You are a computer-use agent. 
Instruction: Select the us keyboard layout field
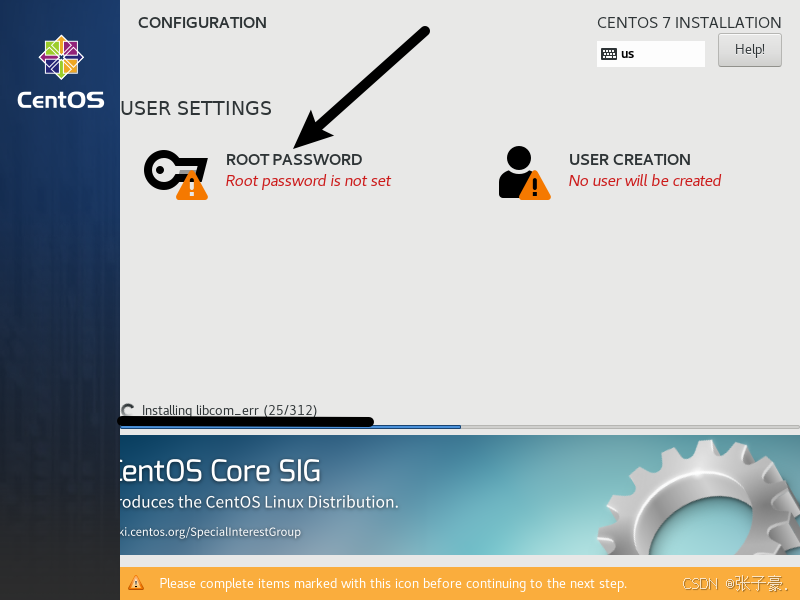pyautogui.click(x=651, y=54)
